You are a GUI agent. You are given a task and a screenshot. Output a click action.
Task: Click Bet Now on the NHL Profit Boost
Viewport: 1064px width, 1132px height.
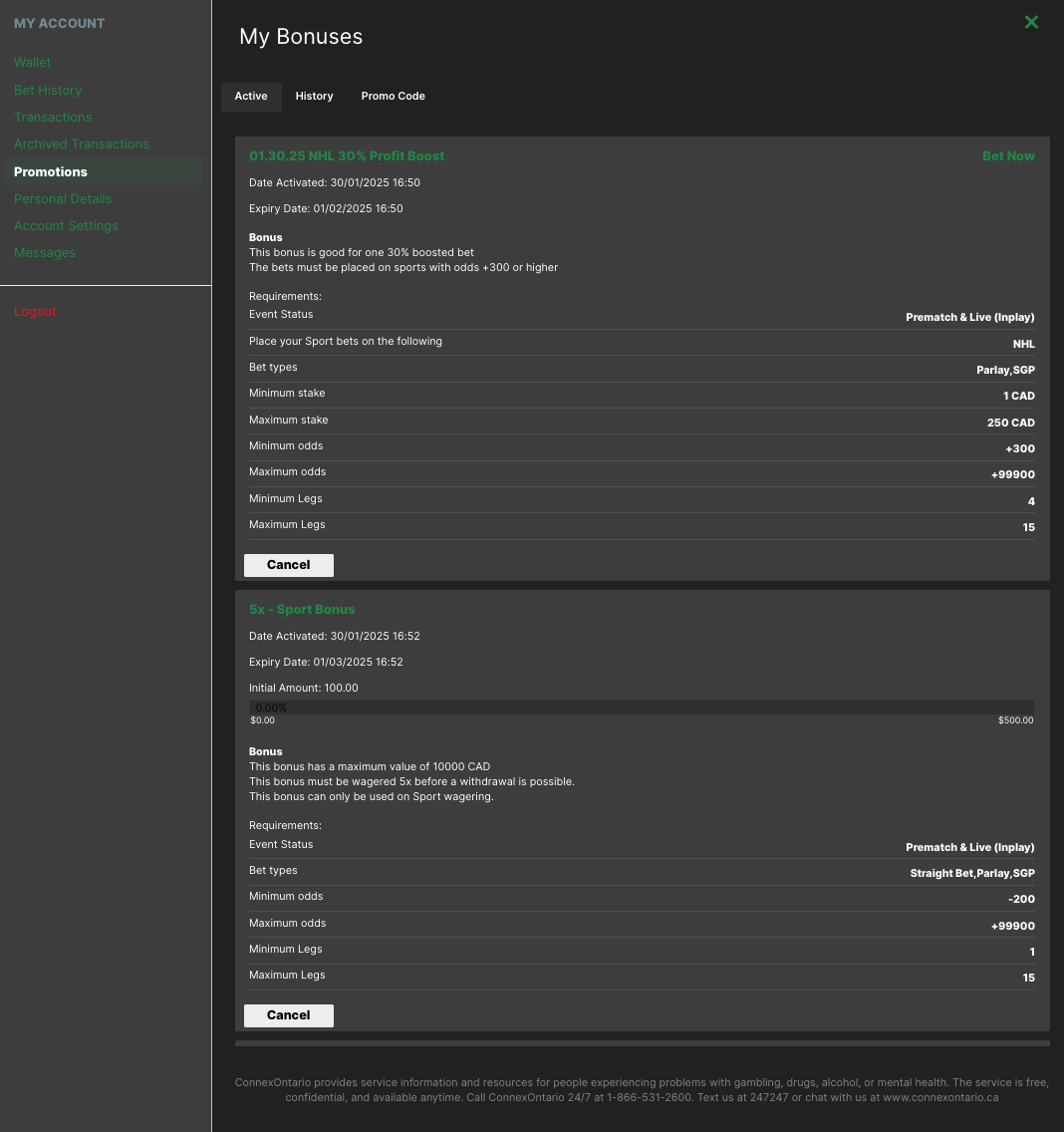1008,155
